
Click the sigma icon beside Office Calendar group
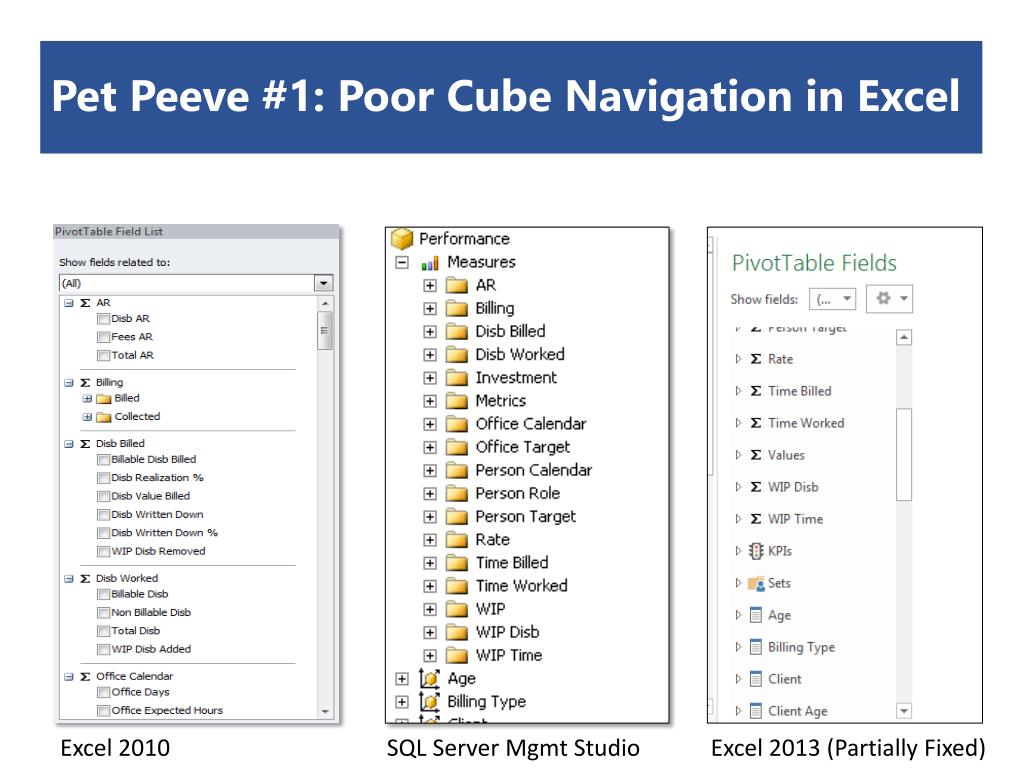85,677
